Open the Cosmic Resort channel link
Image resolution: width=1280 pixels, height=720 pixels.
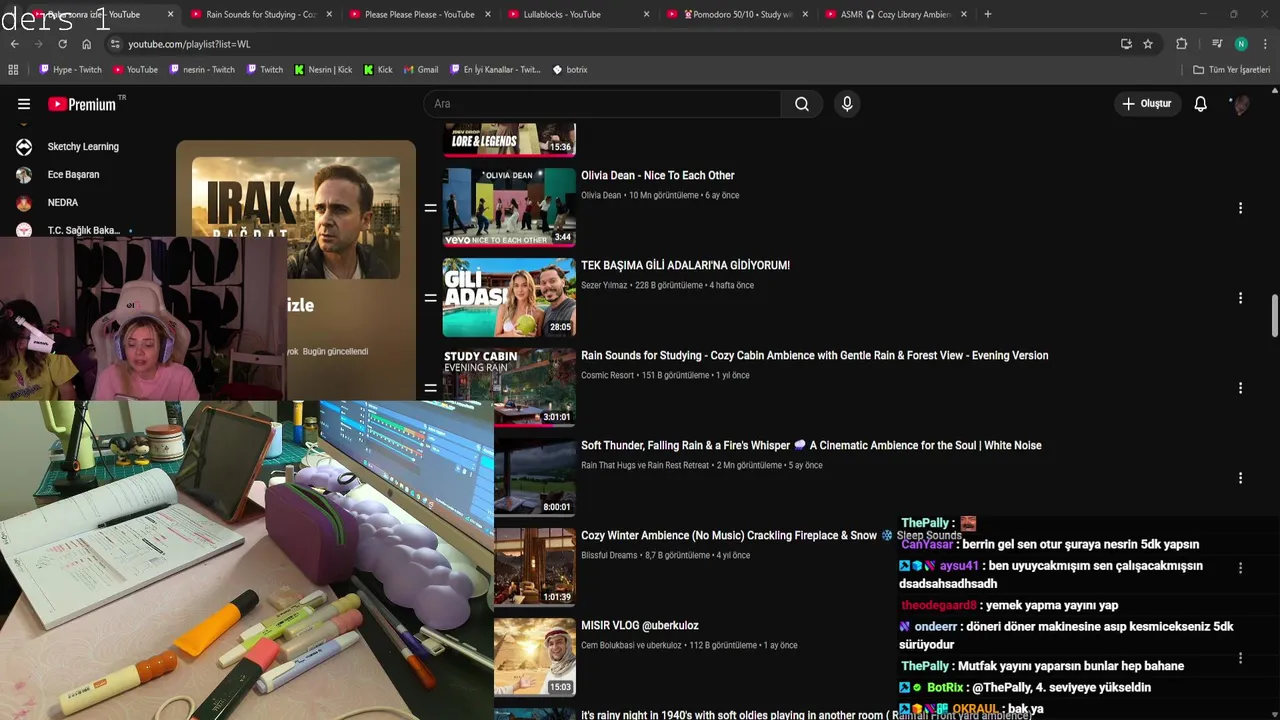point(607,375)
